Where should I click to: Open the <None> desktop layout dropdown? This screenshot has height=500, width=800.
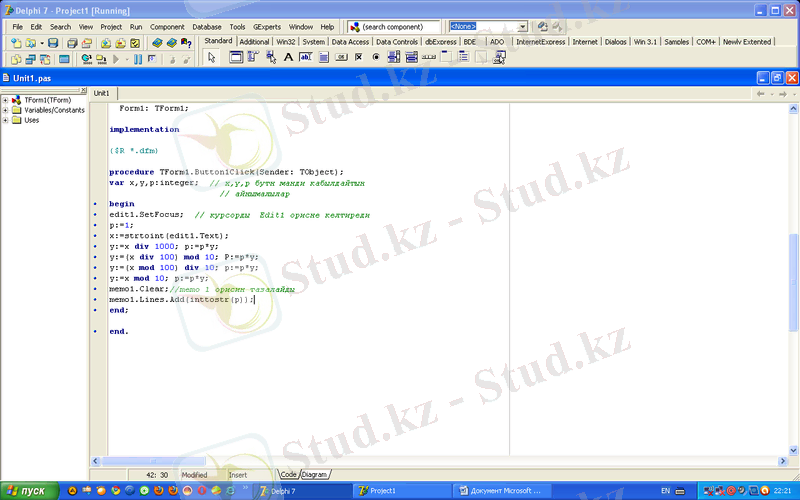point(522,27)
